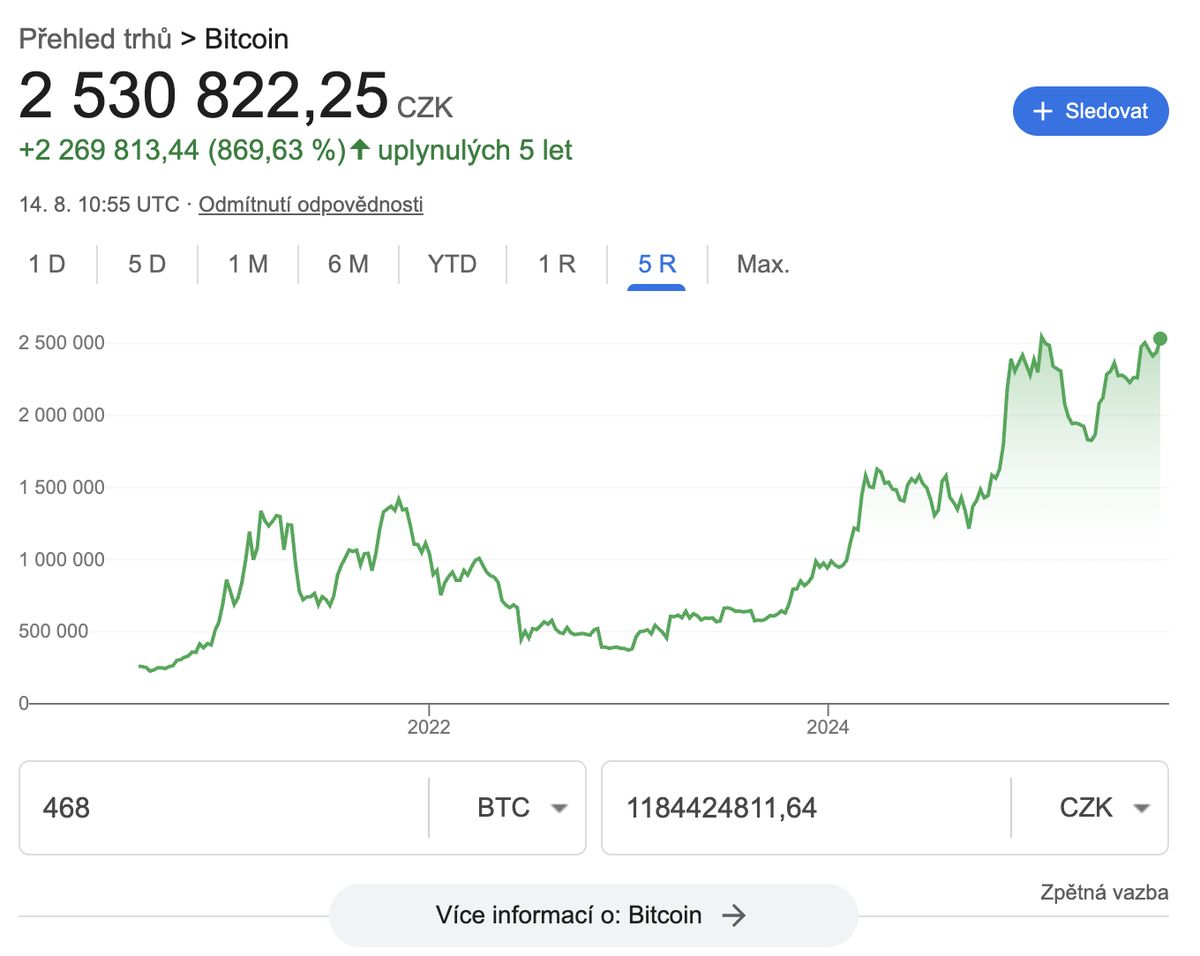This screenshot has width=1200, height=956.
Task: Click the green endpoint dot on the chart
Action: (1160, 338)
